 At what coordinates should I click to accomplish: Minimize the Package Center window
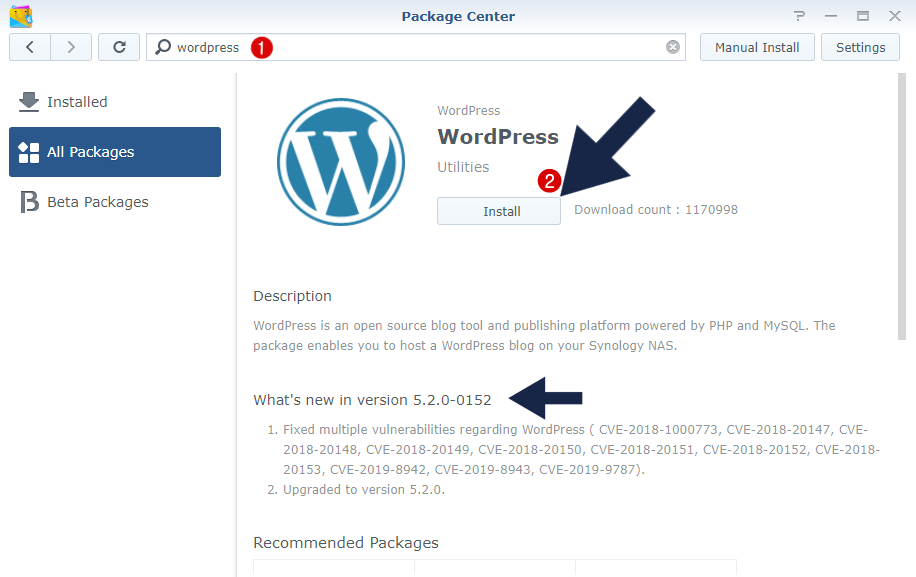pyautogui.click(x=831, y=16)
